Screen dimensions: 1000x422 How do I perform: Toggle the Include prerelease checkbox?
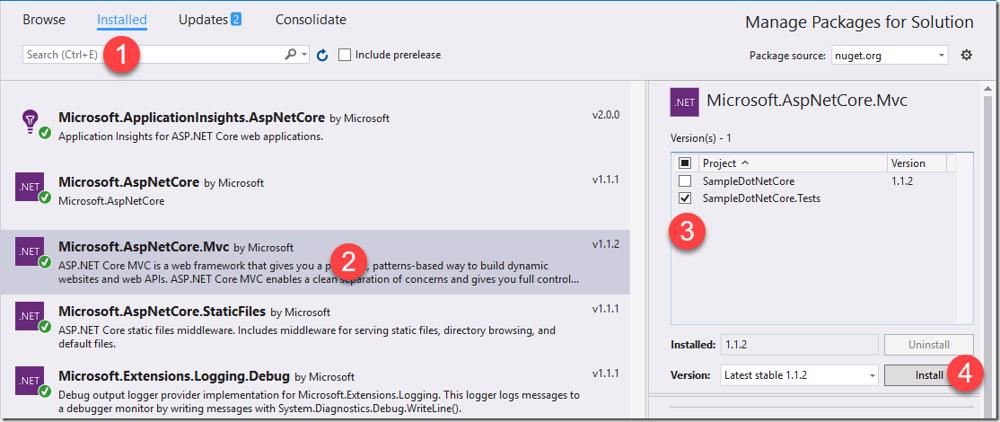tap(344, 55)
